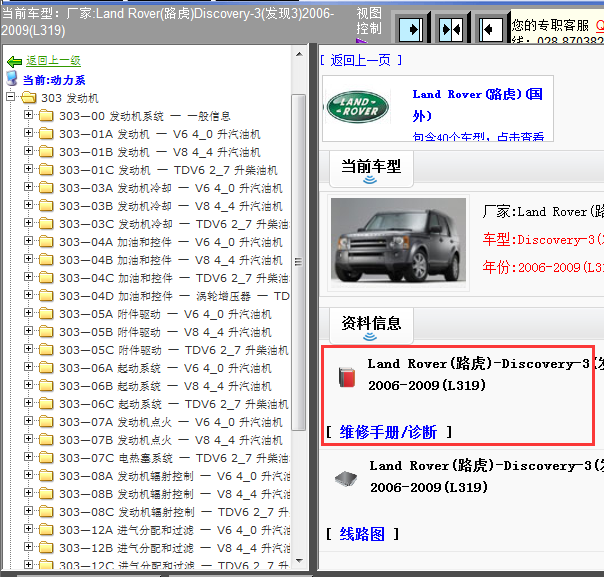This screenshot has width=604, height=577.
Task: Select 303—04C 加油和控件 TDV6 row
Action: 173,277
